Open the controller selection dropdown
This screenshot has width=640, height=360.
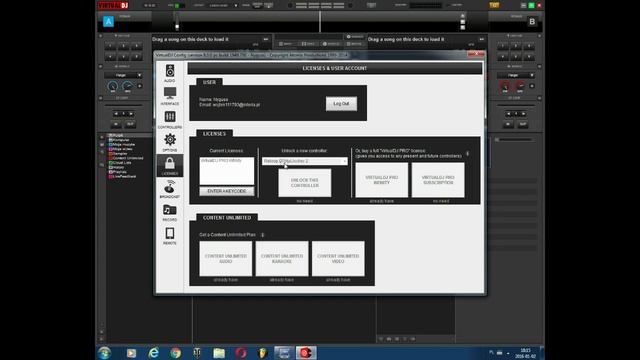pos(304,161)
